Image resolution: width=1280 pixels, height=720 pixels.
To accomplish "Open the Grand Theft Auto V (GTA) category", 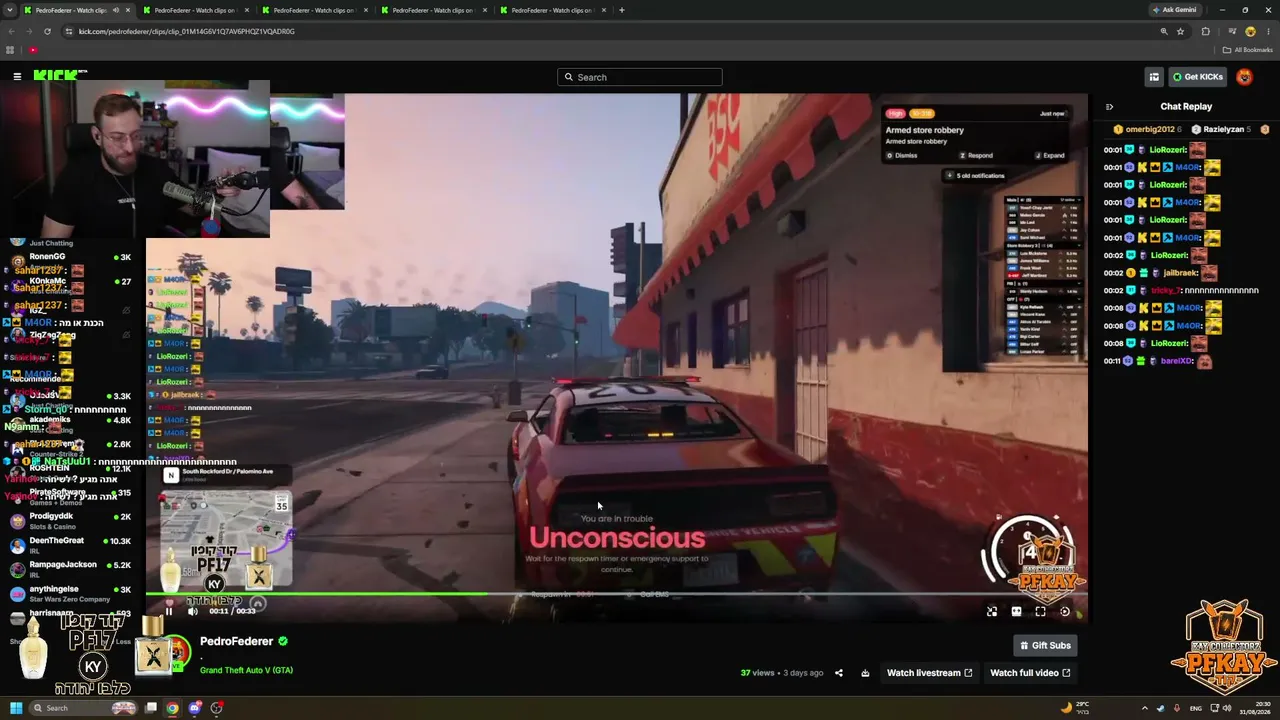I will point(246,670).
